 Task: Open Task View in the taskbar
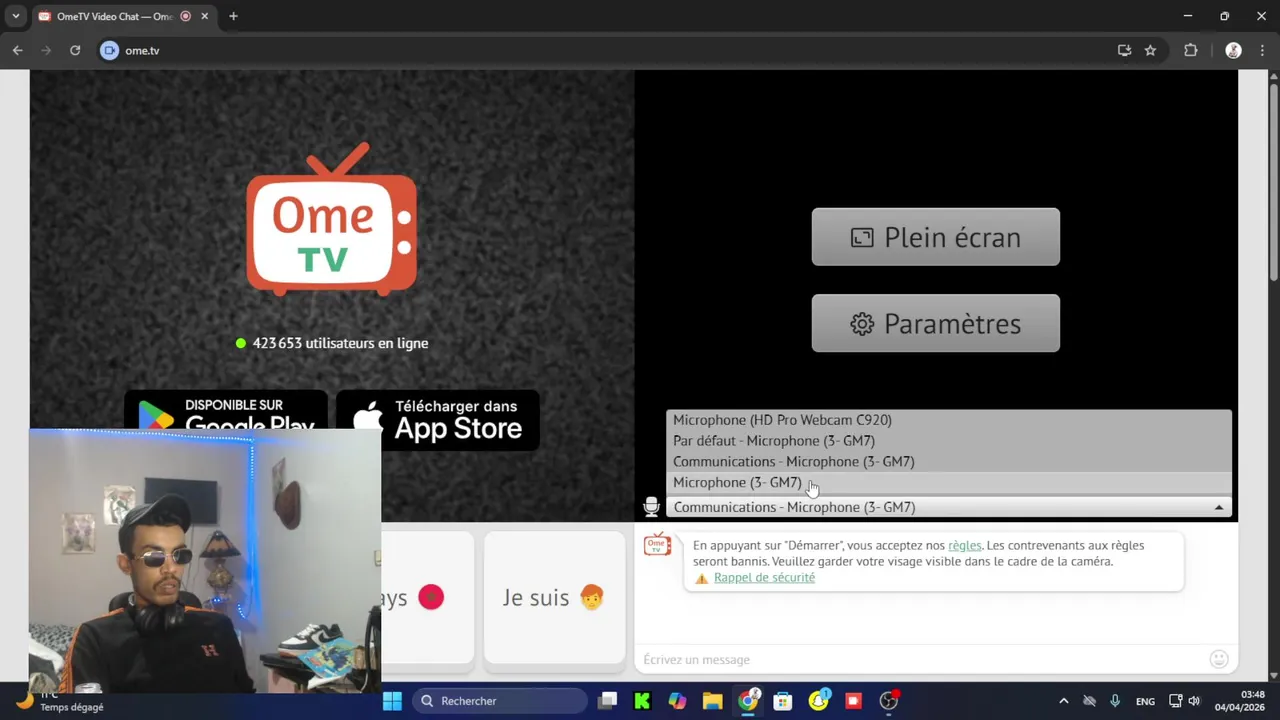(607, 701)
